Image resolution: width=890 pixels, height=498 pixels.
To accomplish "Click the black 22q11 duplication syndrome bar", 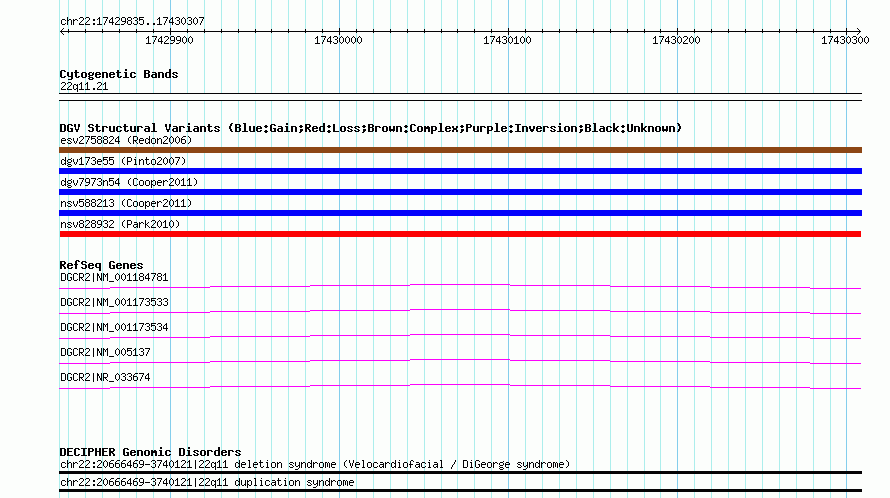I will (460, 491).
